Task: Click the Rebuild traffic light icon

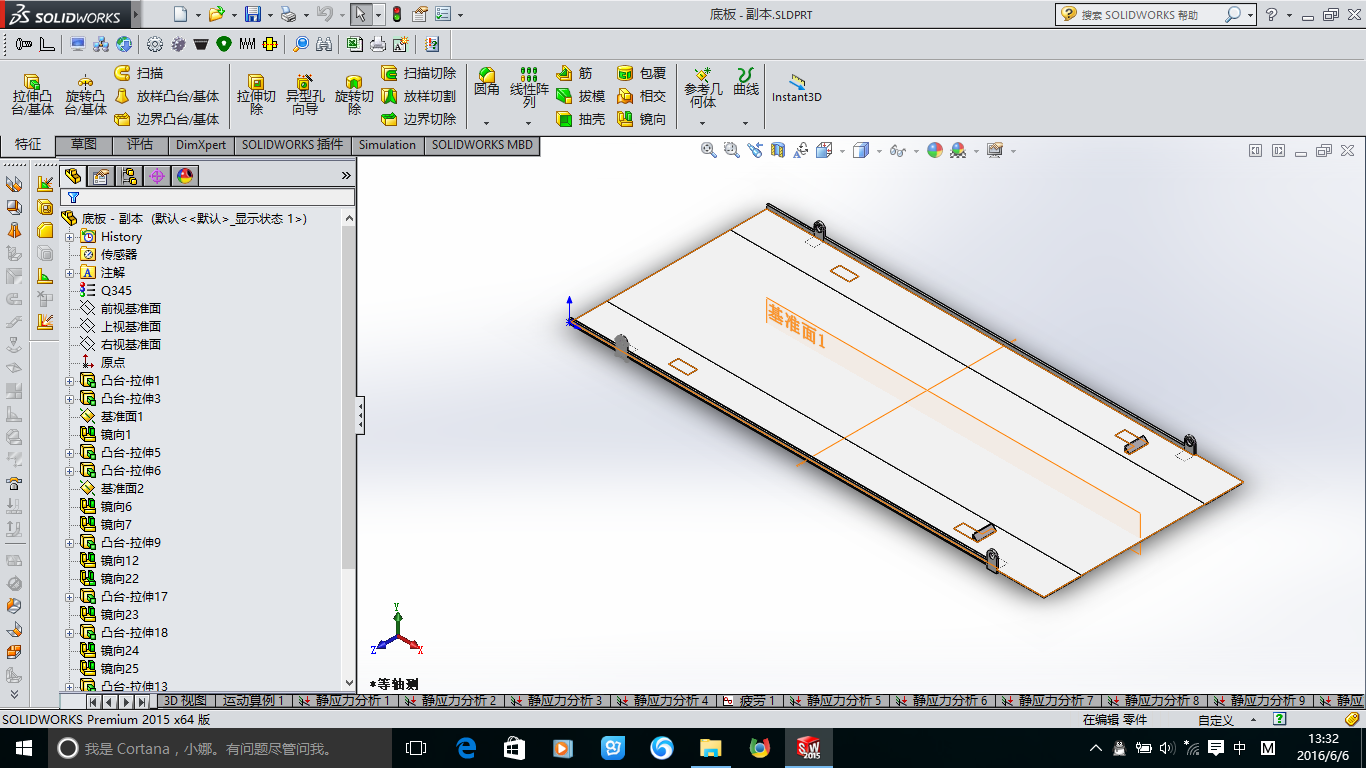Action: click(x=396, y=15)
